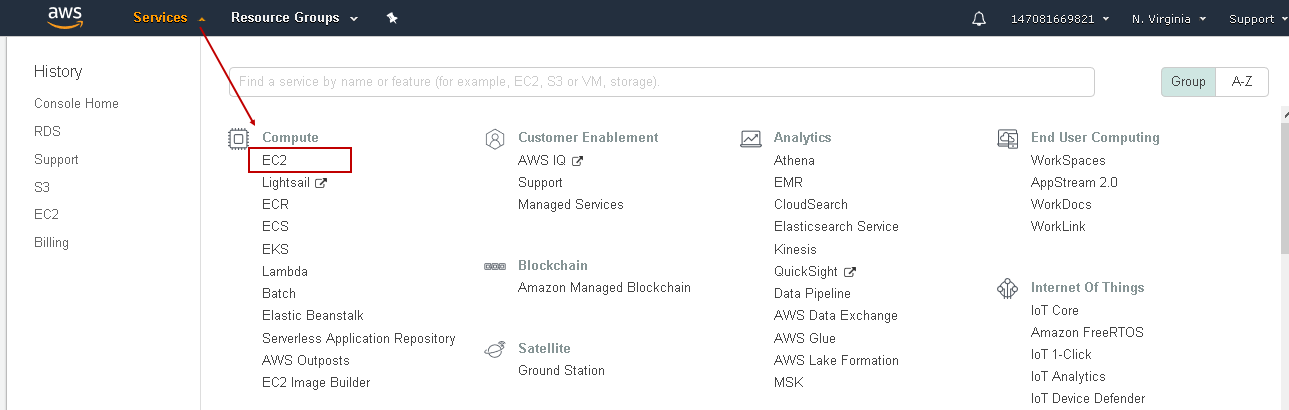Image resolution: width=1289 pixels, height=410 pixels.
Task: Click the AWS logo icon
Action: 64,19
